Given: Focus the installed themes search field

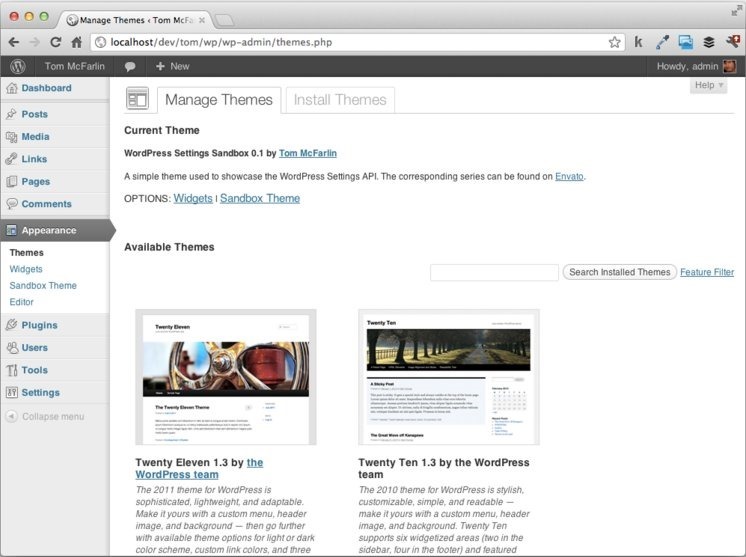Looking at the screenshot, I should click(x=494, y=273).
